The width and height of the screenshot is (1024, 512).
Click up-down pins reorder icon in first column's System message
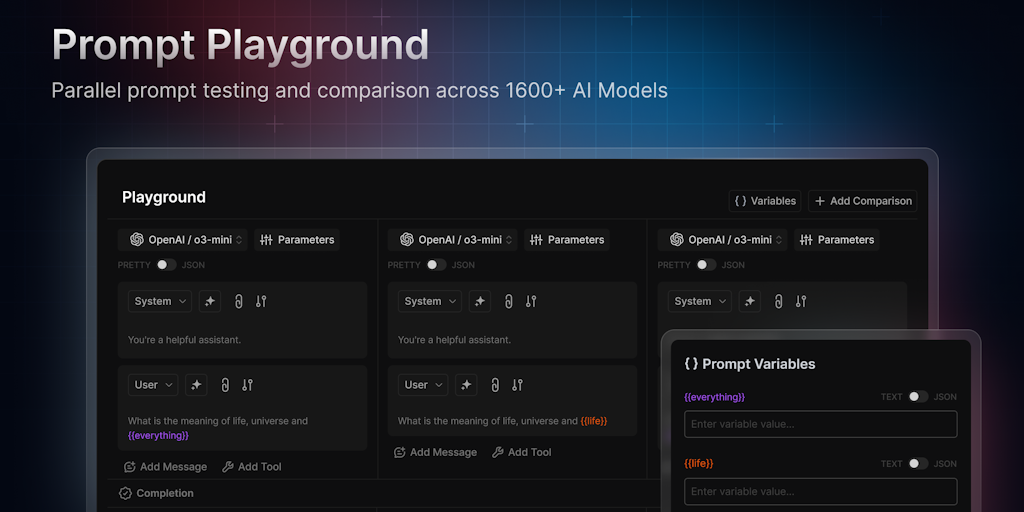261,301
